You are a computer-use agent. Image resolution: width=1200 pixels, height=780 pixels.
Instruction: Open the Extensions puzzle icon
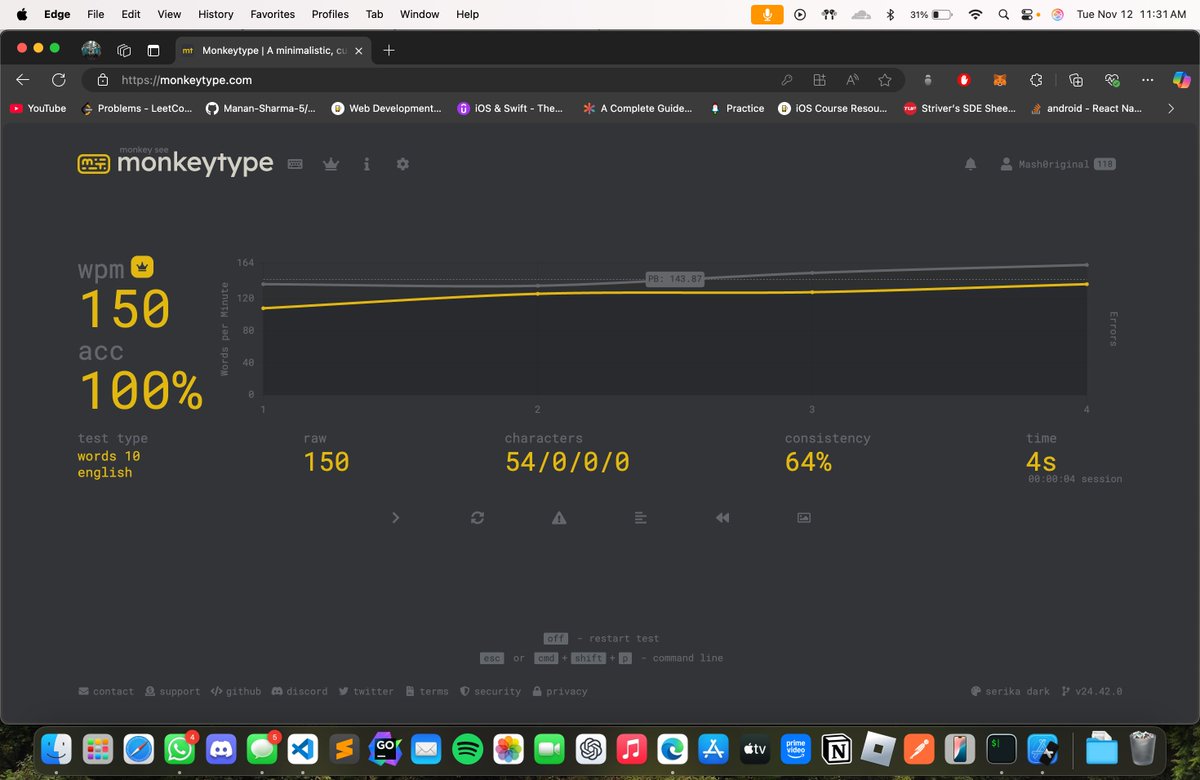click(x=1036, y=80)
